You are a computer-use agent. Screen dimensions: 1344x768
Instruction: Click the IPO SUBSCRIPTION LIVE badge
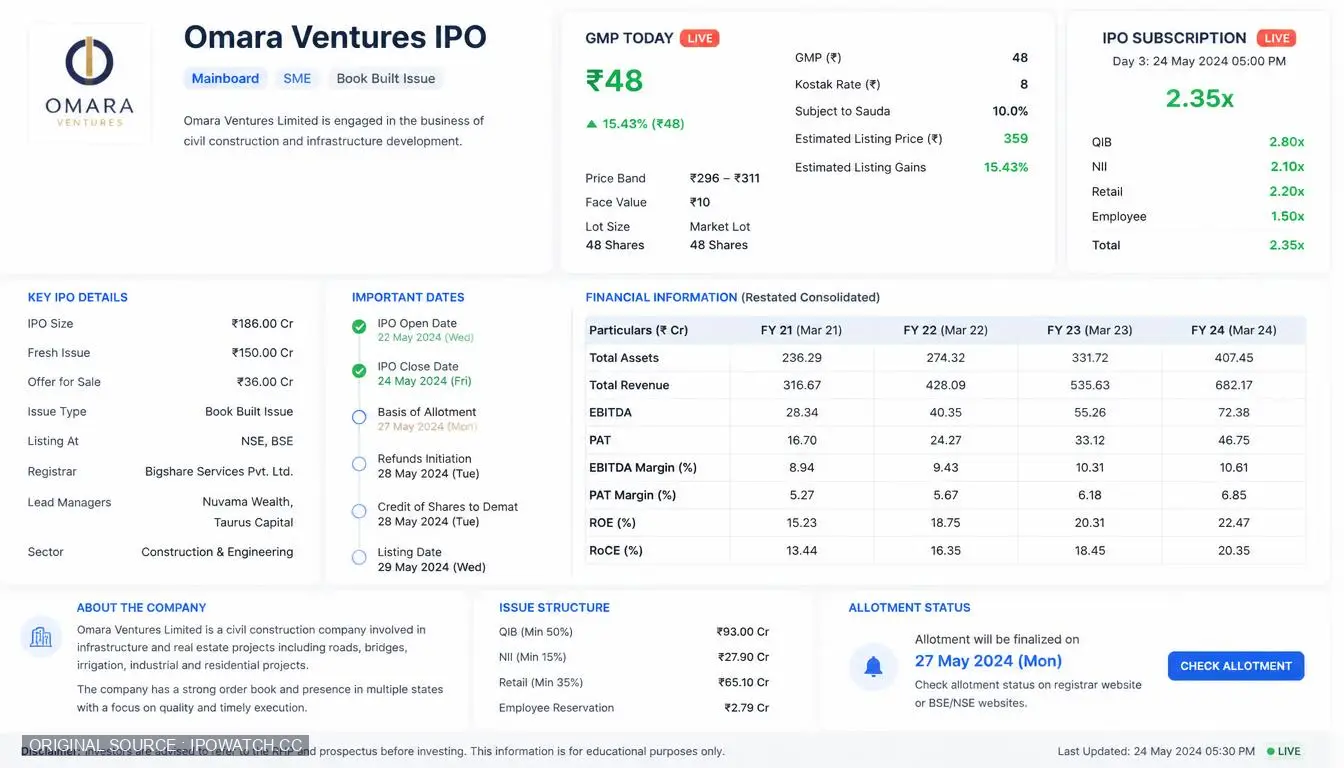pyautogui.click(x=1276, y=39)
